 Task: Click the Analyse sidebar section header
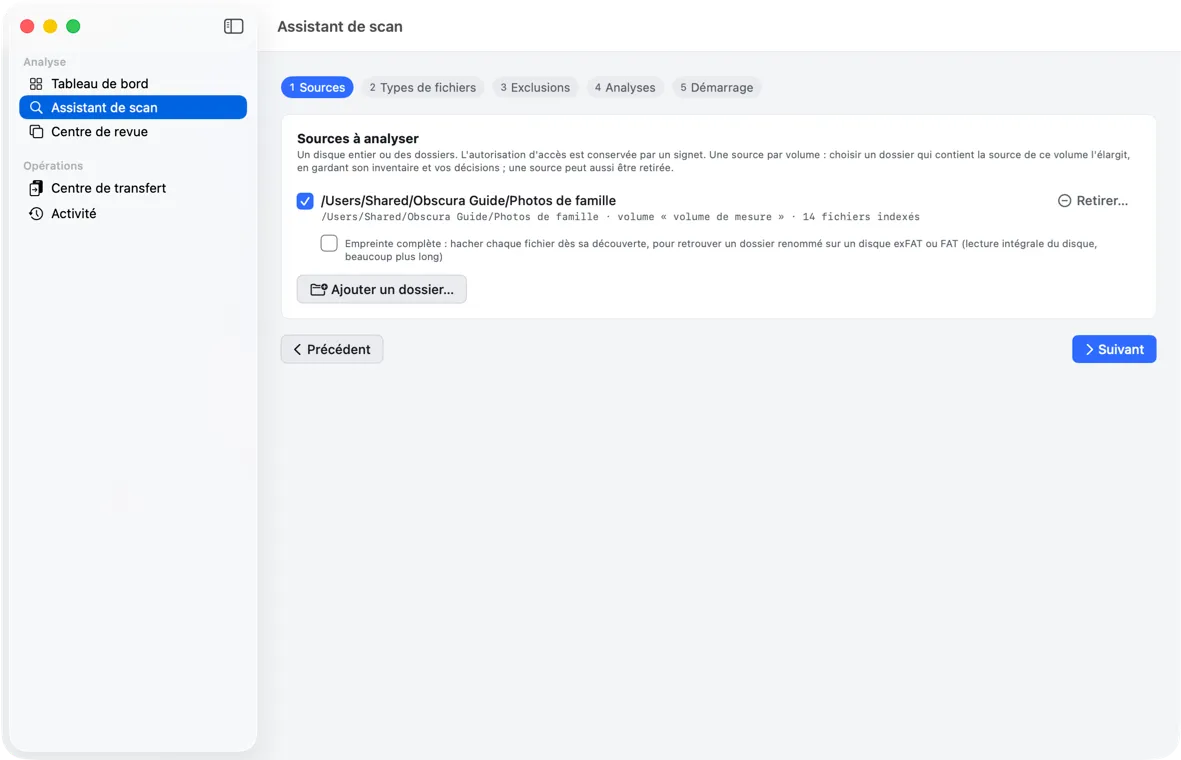tap(44, 62)
